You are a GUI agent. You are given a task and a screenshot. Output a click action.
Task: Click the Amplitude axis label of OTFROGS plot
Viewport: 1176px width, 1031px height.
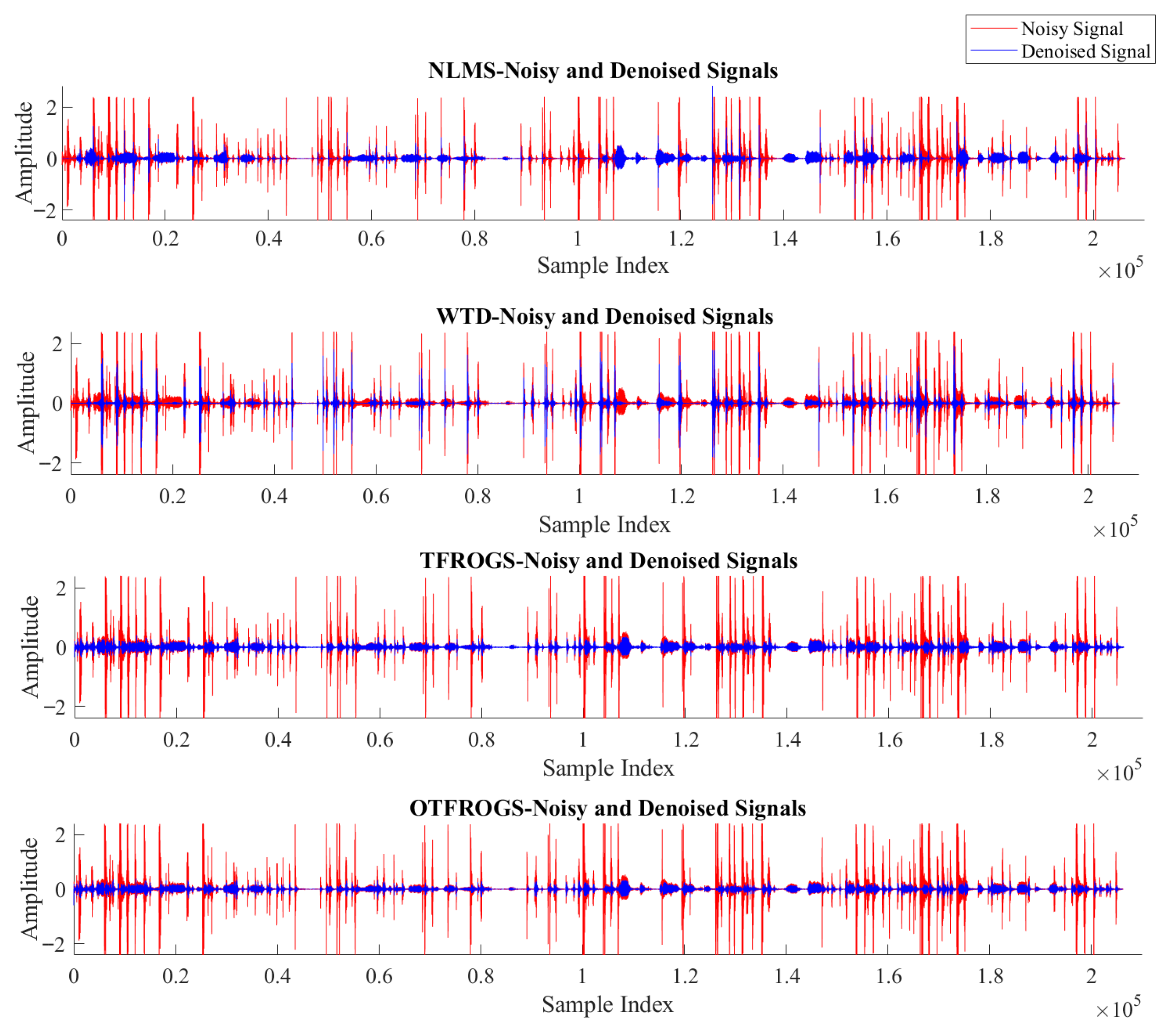tap(29, 889)
